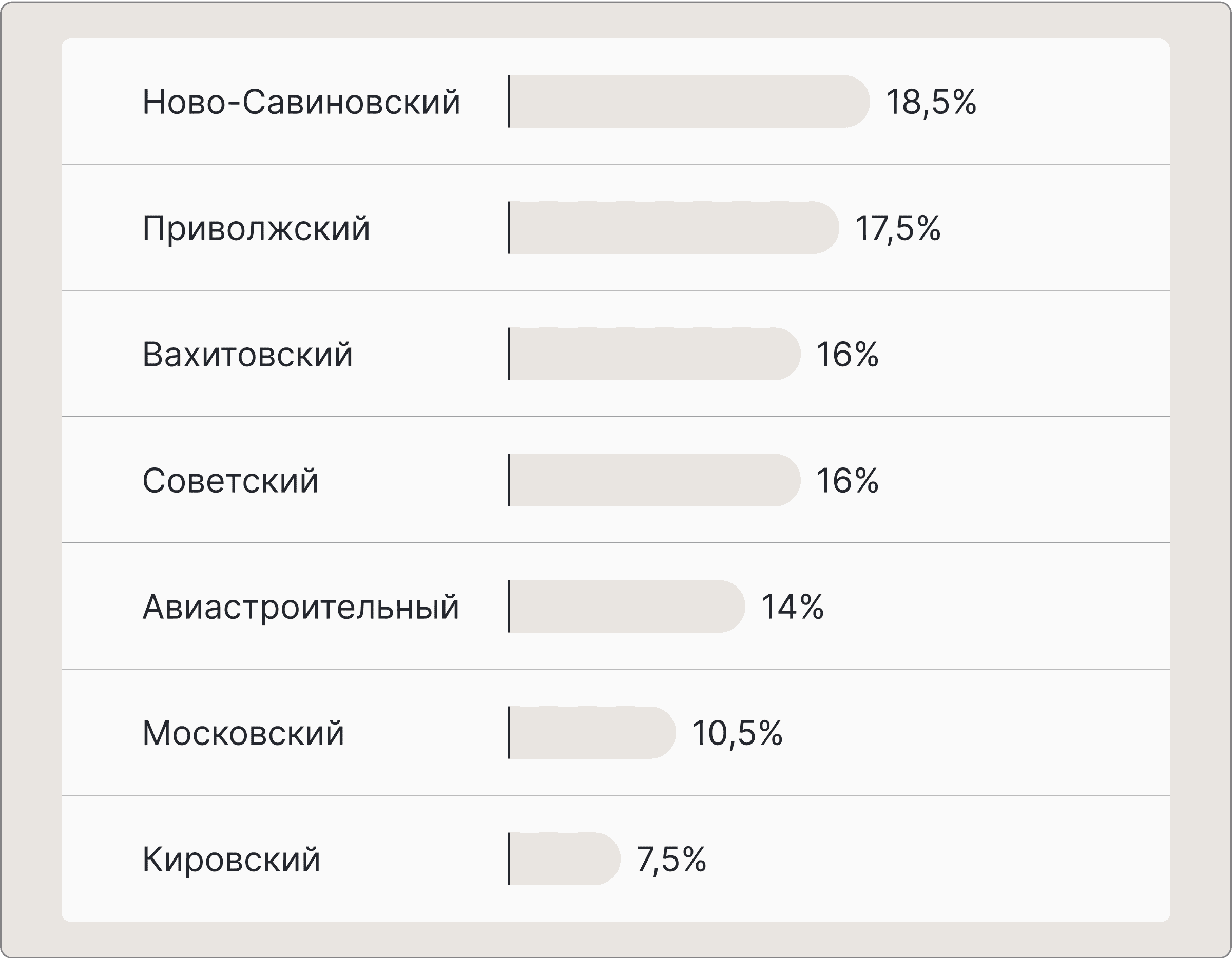Click the 16% value beside Вахитовский
1232x958 pixels.
(x=848, y=355)
